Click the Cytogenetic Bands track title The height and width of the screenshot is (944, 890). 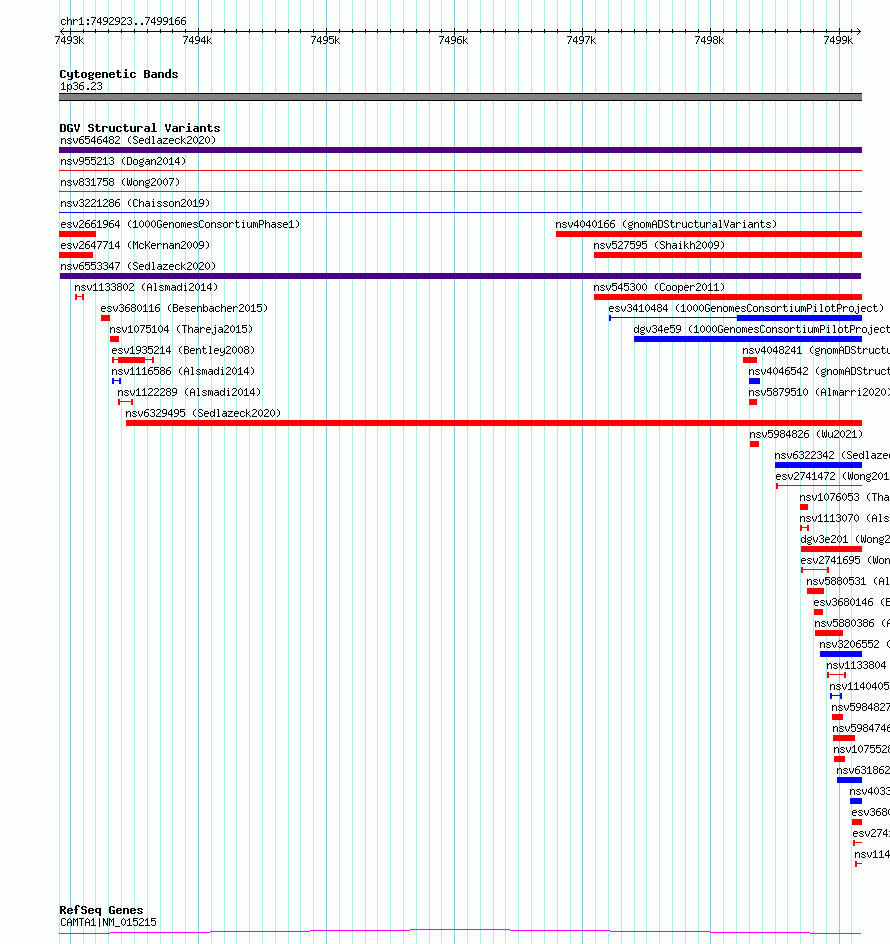tap(119, 74)
